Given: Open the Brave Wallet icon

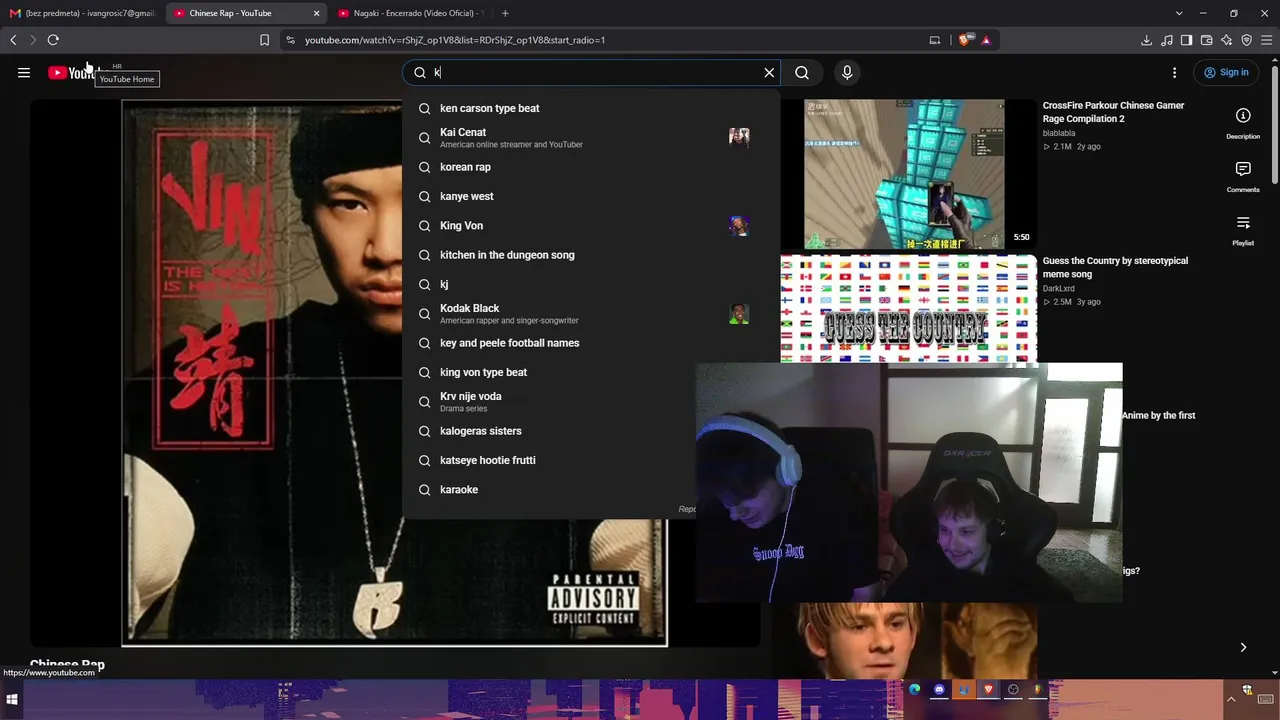Looking at the screenshot, I should [x=1206, y=40].
